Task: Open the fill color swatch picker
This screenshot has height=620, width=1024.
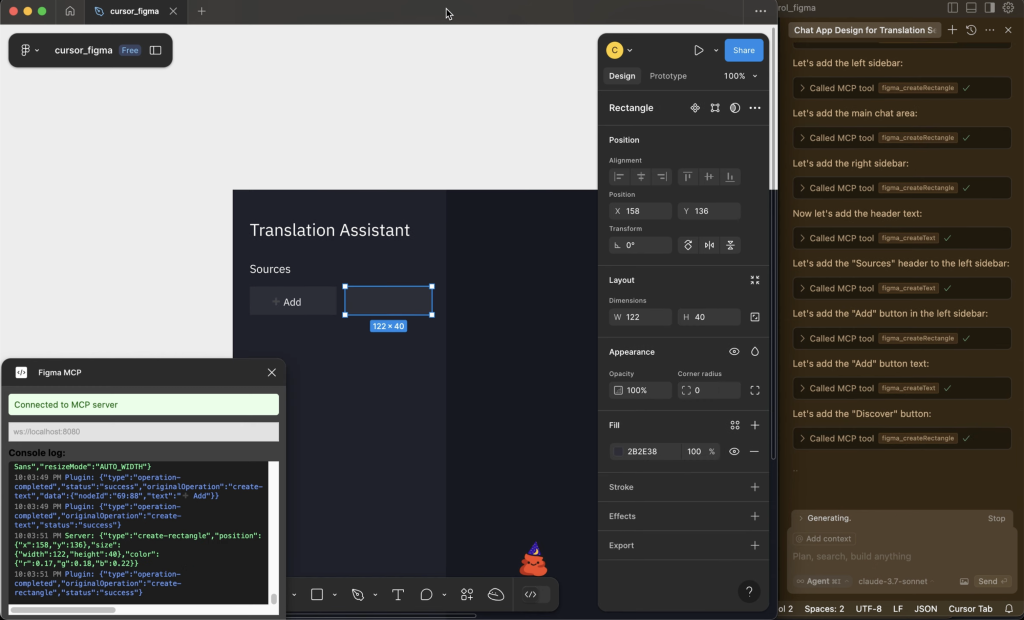Action: [618, 452]
